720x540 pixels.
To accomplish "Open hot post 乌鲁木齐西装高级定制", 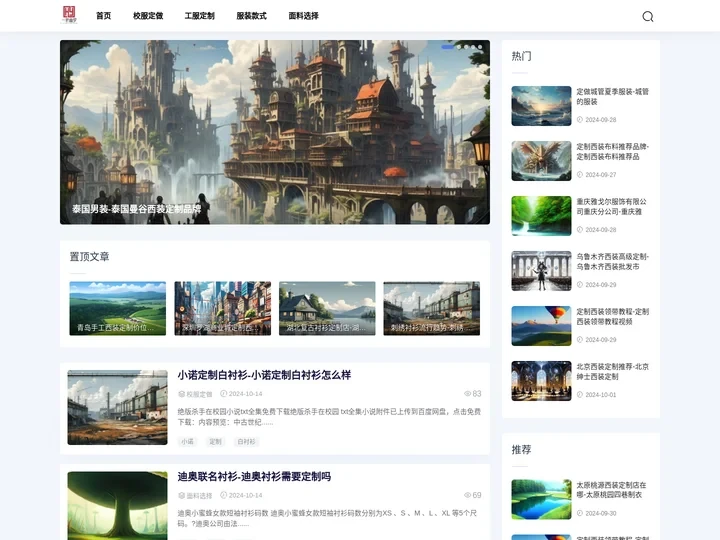I will pyautogui.click(x=613, y=262).
